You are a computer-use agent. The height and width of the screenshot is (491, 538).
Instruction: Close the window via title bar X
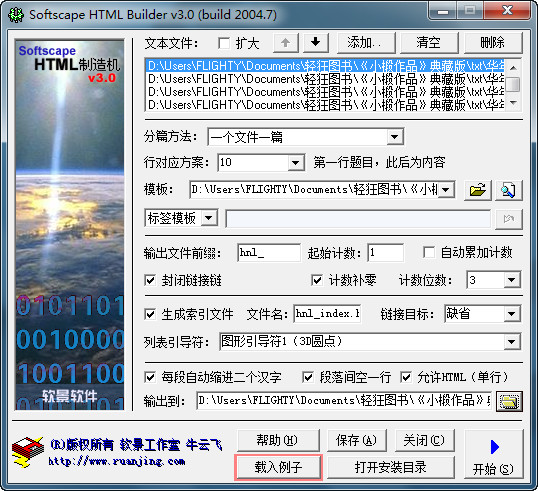507,11
